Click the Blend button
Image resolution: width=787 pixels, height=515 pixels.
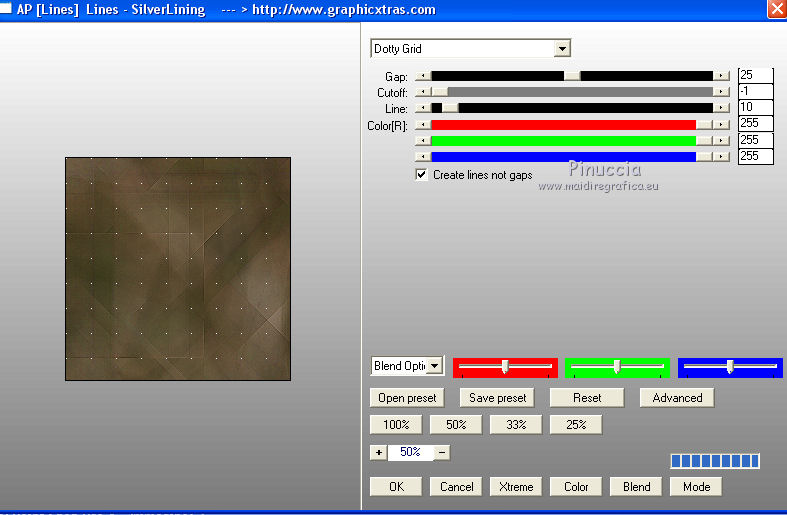[x=636, y=487]
